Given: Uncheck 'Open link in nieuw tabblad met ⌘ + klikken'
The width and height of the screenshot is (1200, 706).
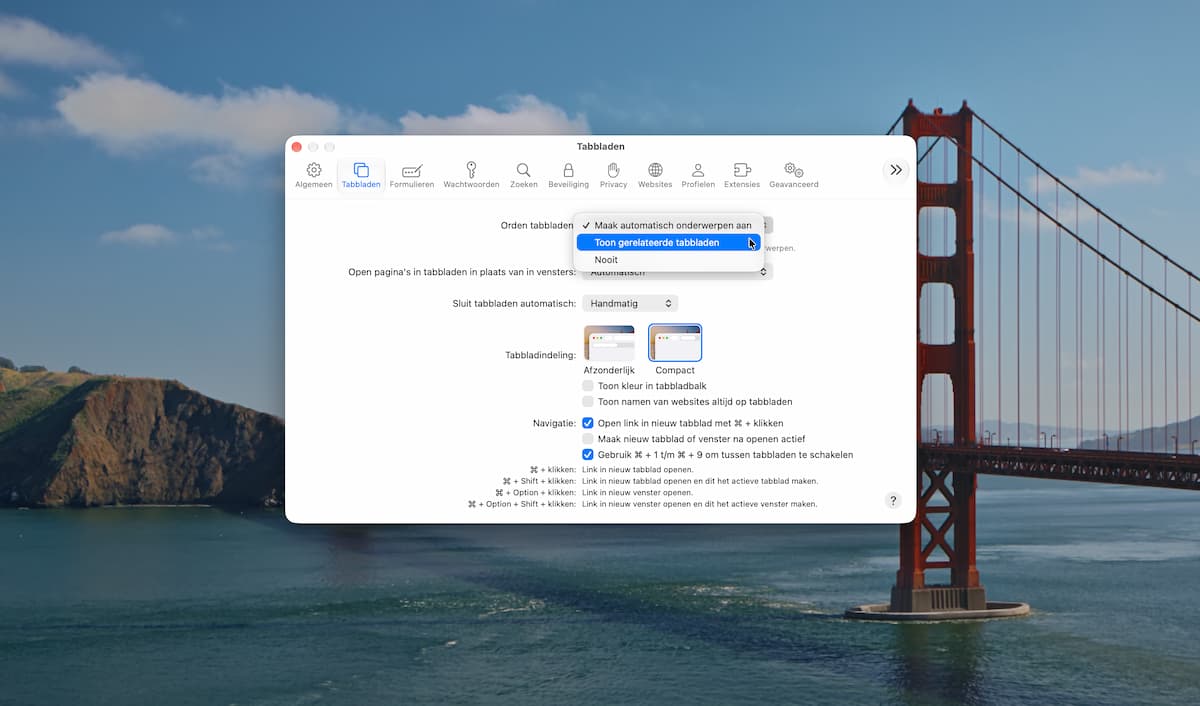Looking at the screenshot, I should pos(588,423).
